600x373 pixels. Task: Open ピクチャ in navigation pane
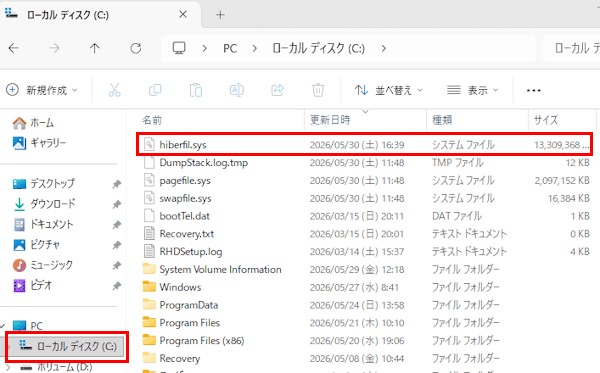[36, 244]
